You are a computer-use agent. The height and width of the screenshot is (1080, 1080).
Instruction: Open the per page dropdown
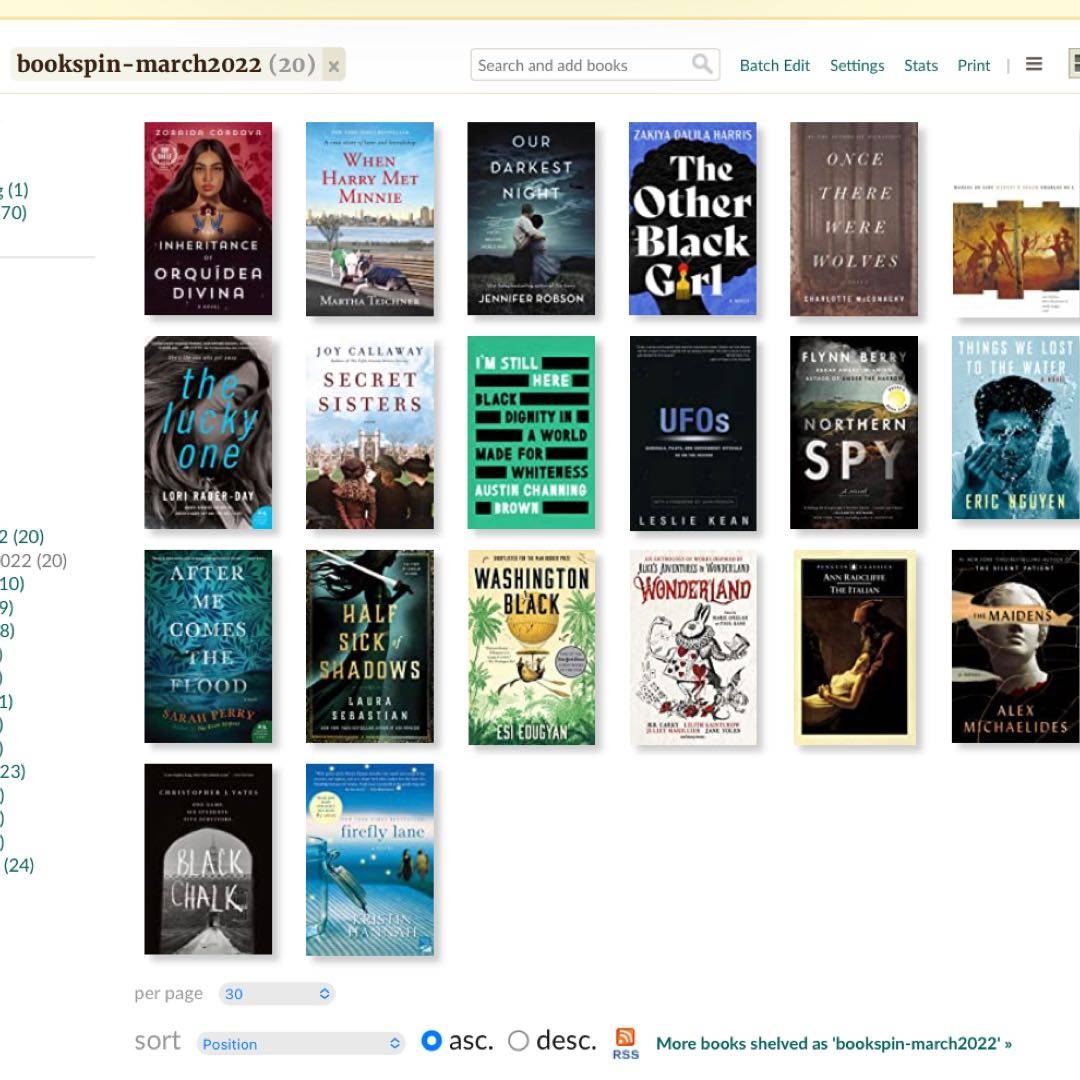277,994
